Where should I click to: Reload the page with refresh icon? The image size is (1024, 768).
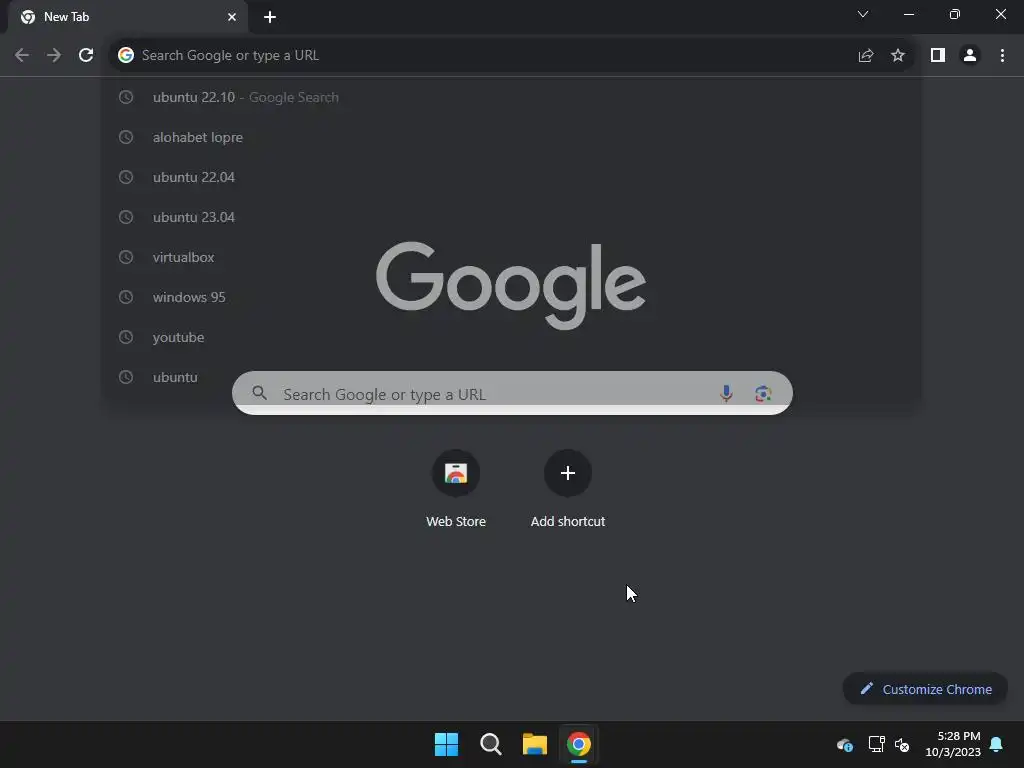pyautogui.click(x=86, y=56)
